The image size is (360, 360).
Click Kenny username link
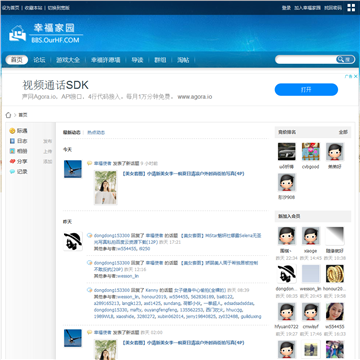152,290
